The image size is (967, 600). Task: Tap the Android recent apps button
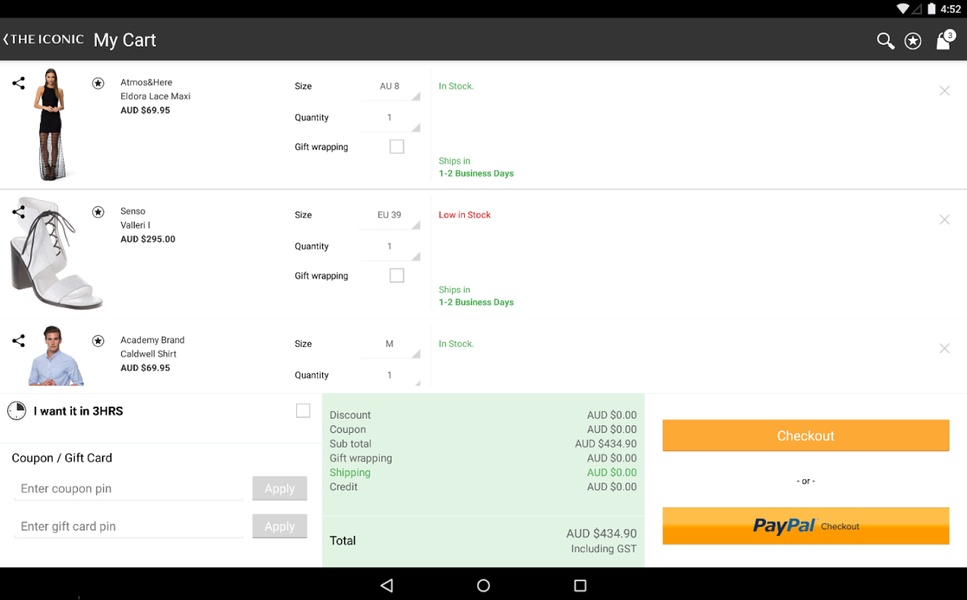pos(580,585)
